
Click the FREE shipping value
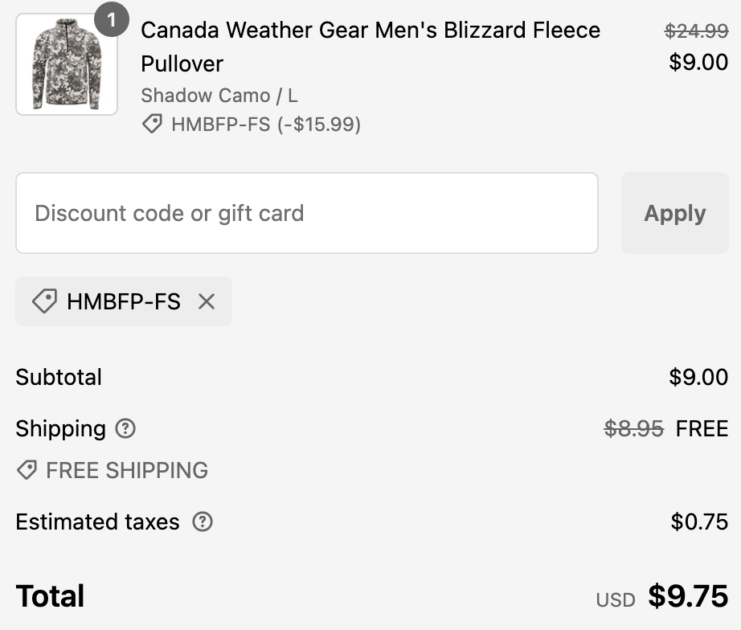(x=702, y=429)
